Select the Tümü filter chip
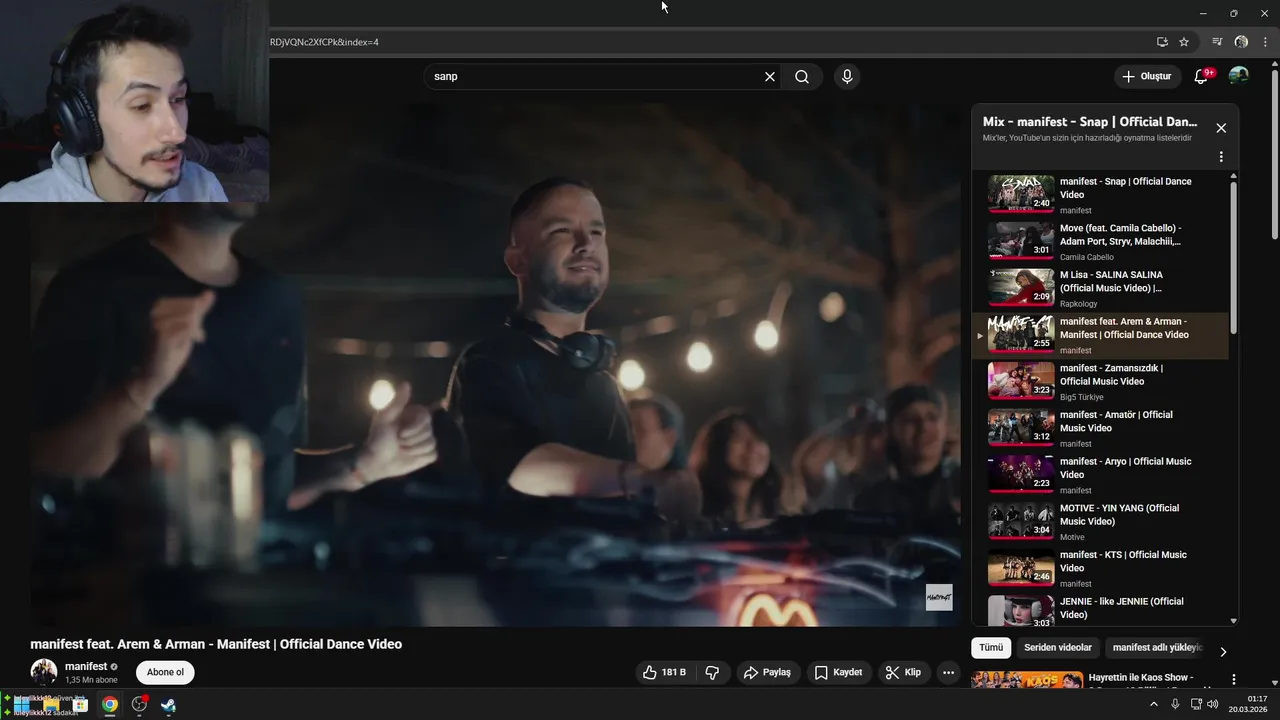Viewport: 1280px width, 720px height. tap(991, 648)
